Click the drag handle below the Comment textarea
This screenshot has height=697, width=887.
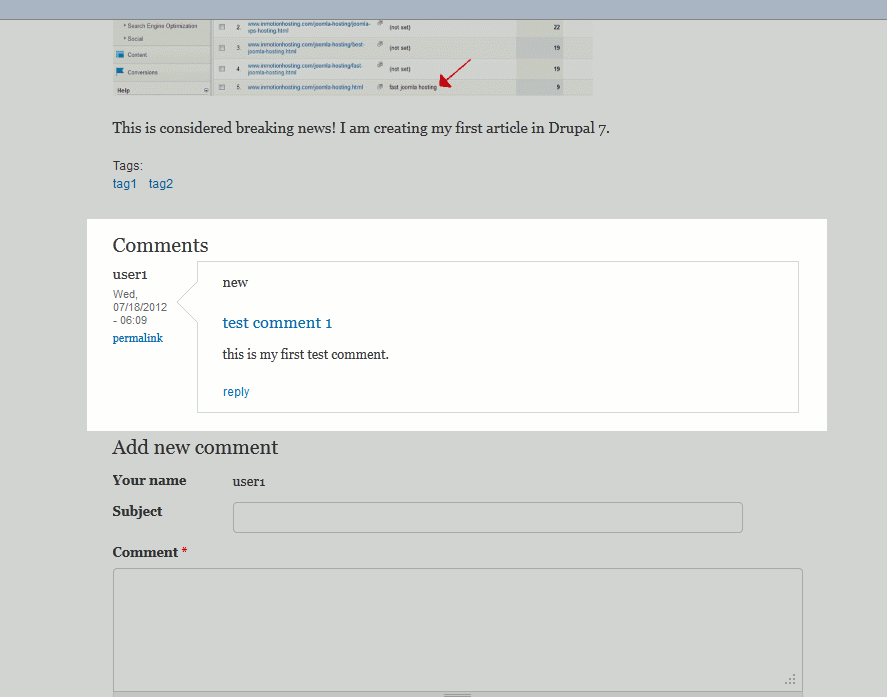[x=457, y=693]
